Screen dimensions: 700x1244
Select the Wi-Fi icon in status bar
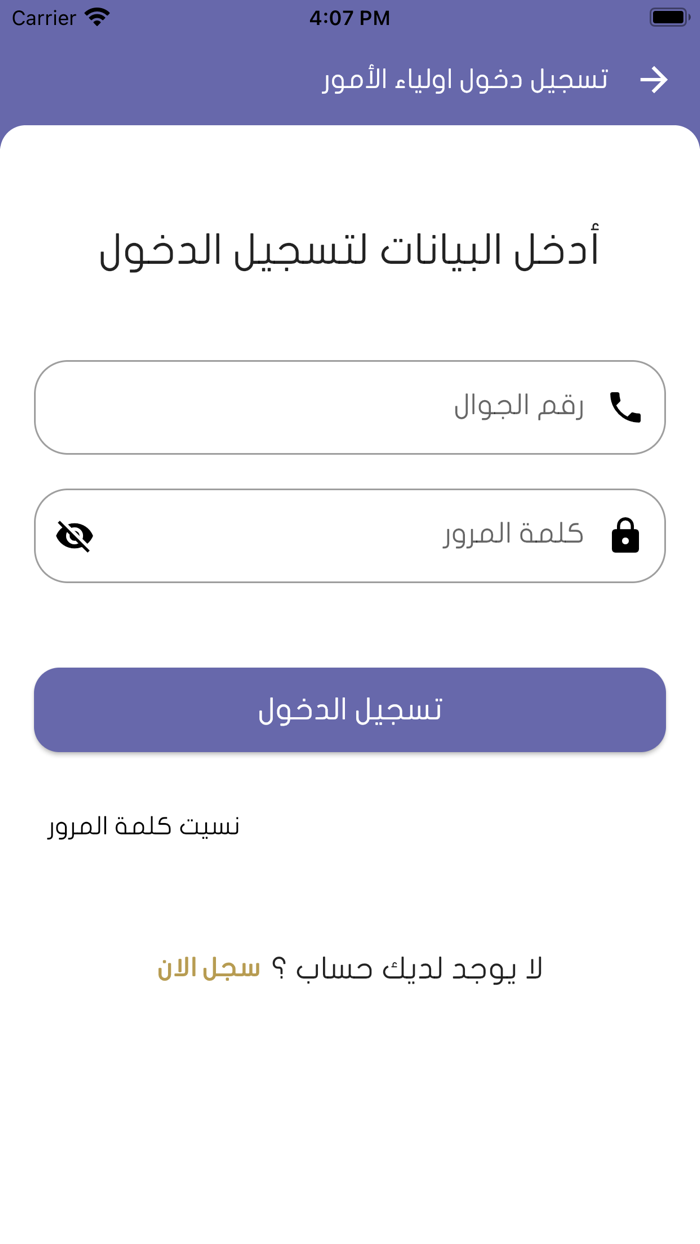95,16
